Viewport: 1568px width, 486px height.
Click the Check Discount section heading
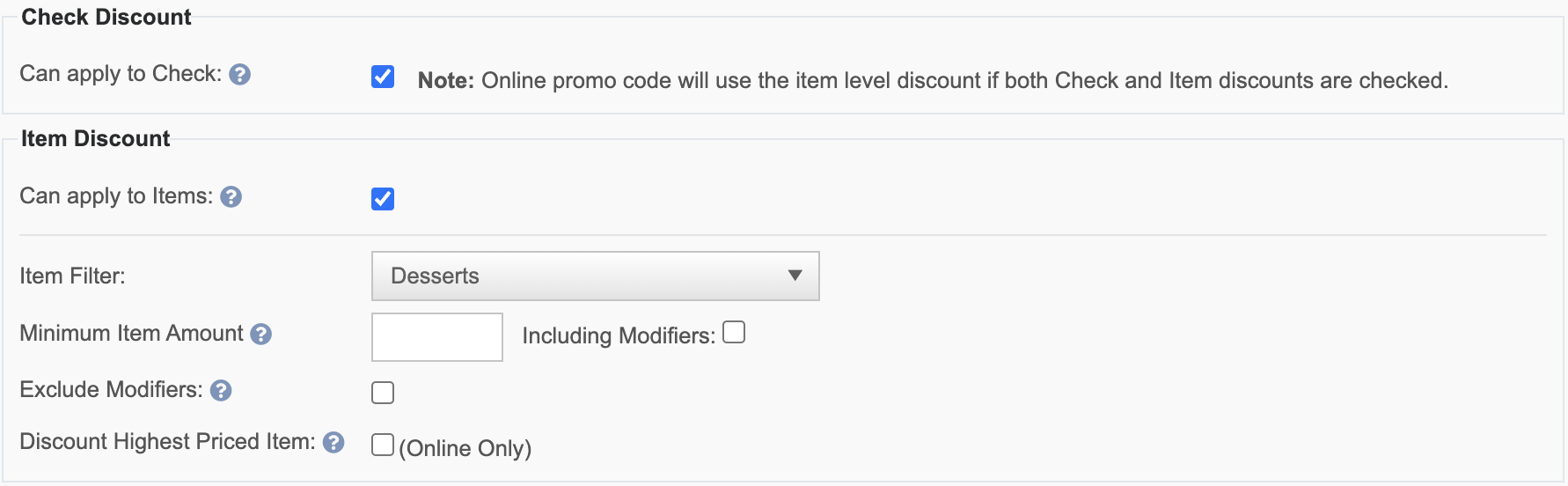coord(106,18)
